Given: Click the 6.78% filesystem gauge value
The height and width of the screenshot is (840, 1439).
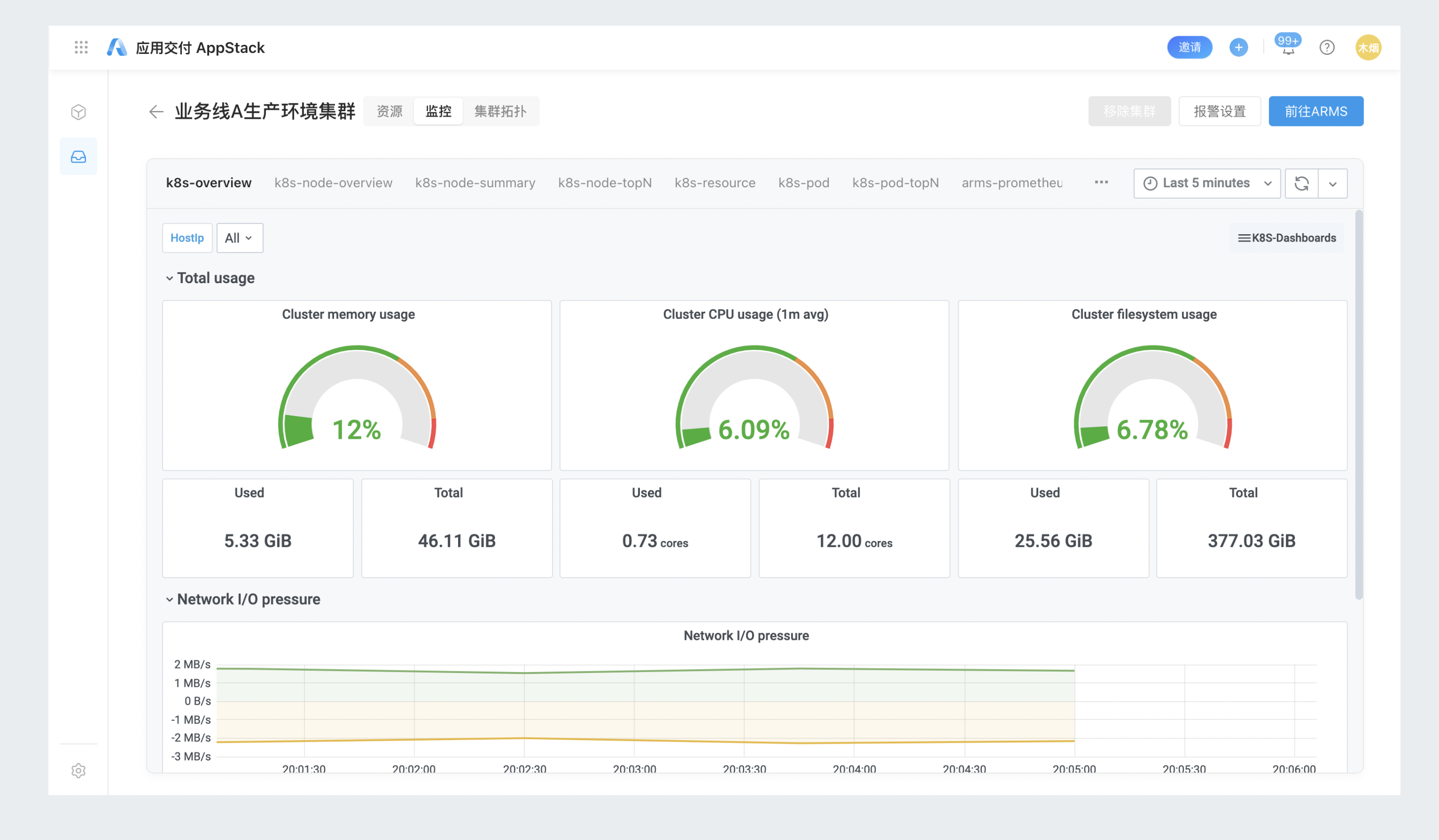Looking at the screenshot, I should (x=1152, y=430).
